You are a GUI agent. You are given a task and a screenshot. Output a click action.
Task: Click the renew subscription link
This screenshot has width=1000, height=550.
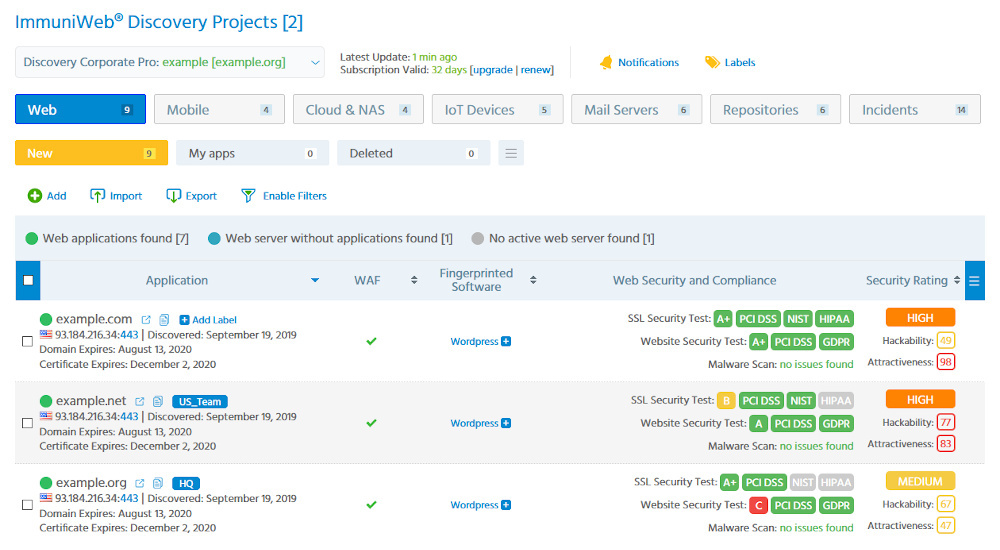(536, 70)
